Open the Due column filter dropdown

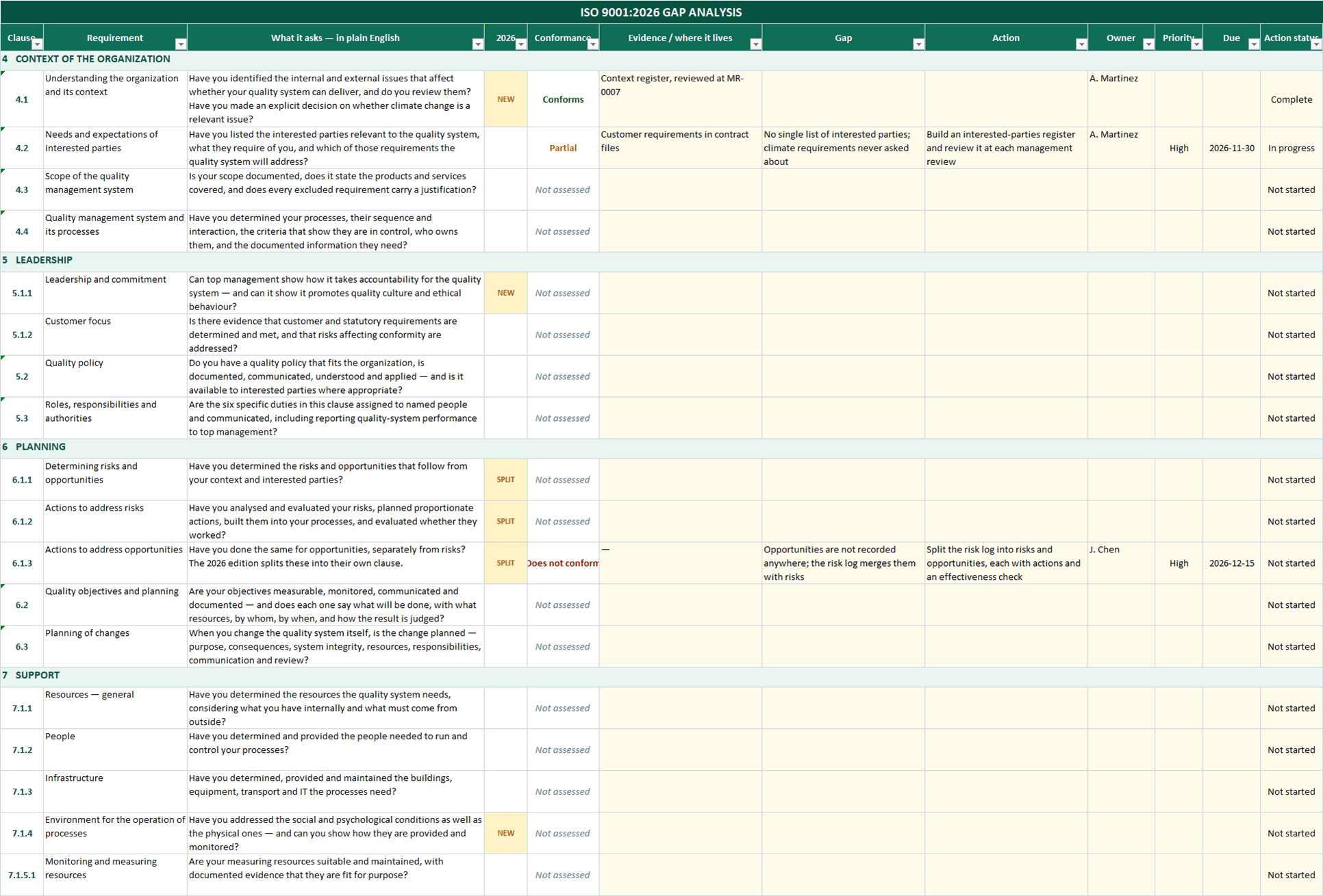click(x=1254, y=44)
